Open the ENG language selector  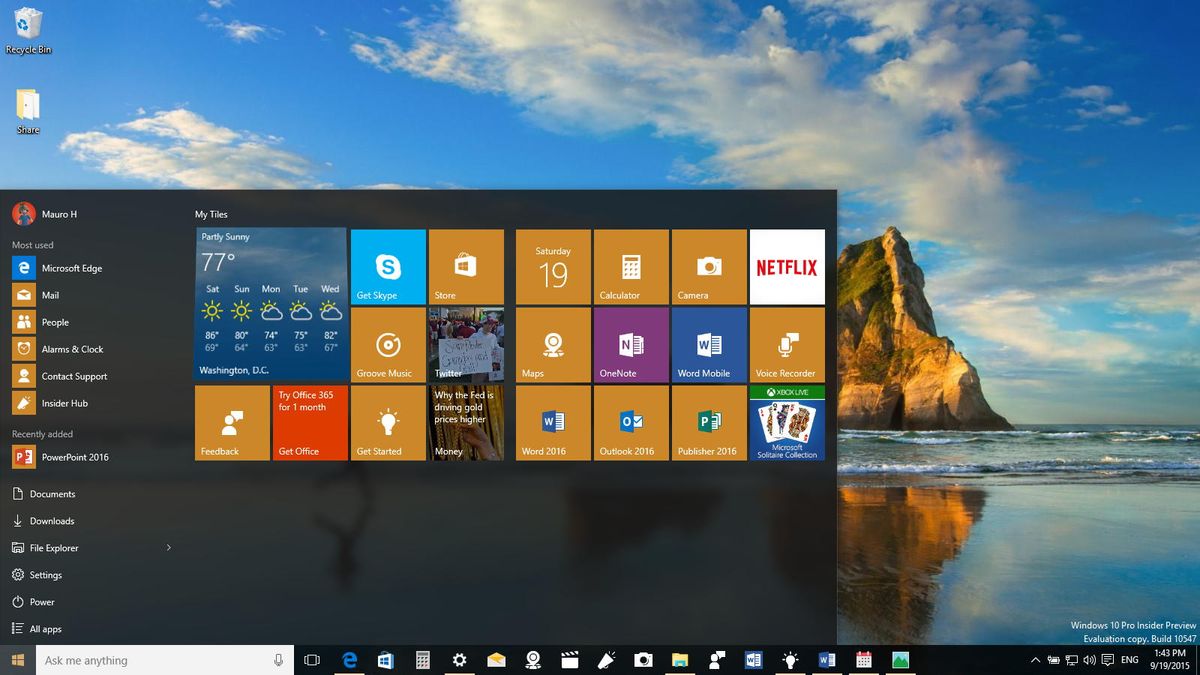[x=1129, y=660]
